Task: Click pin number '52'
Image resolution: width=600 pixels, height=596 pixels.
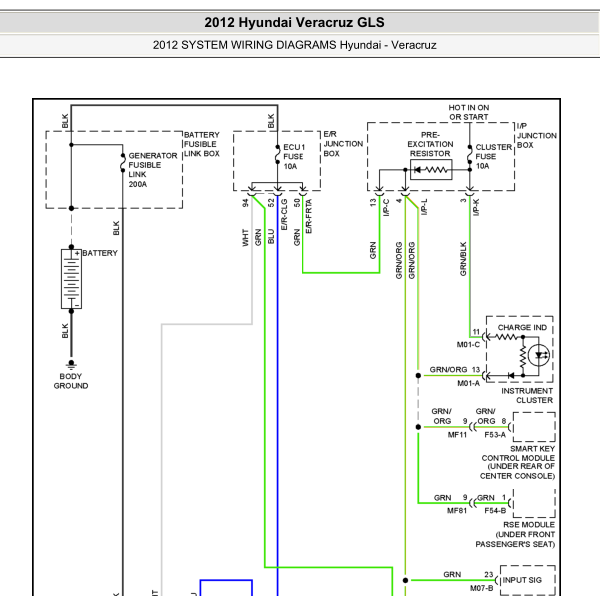Action: click(x=271, y=203)
